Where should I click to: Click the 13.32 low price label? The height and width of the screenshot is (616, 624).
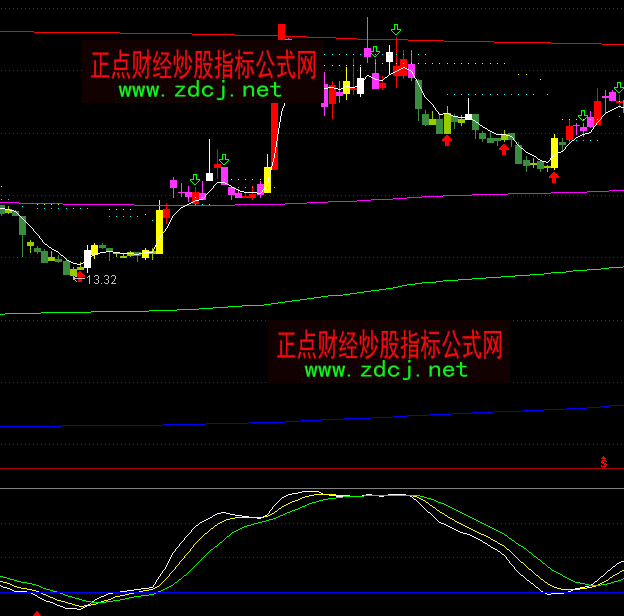coord(101,280)
